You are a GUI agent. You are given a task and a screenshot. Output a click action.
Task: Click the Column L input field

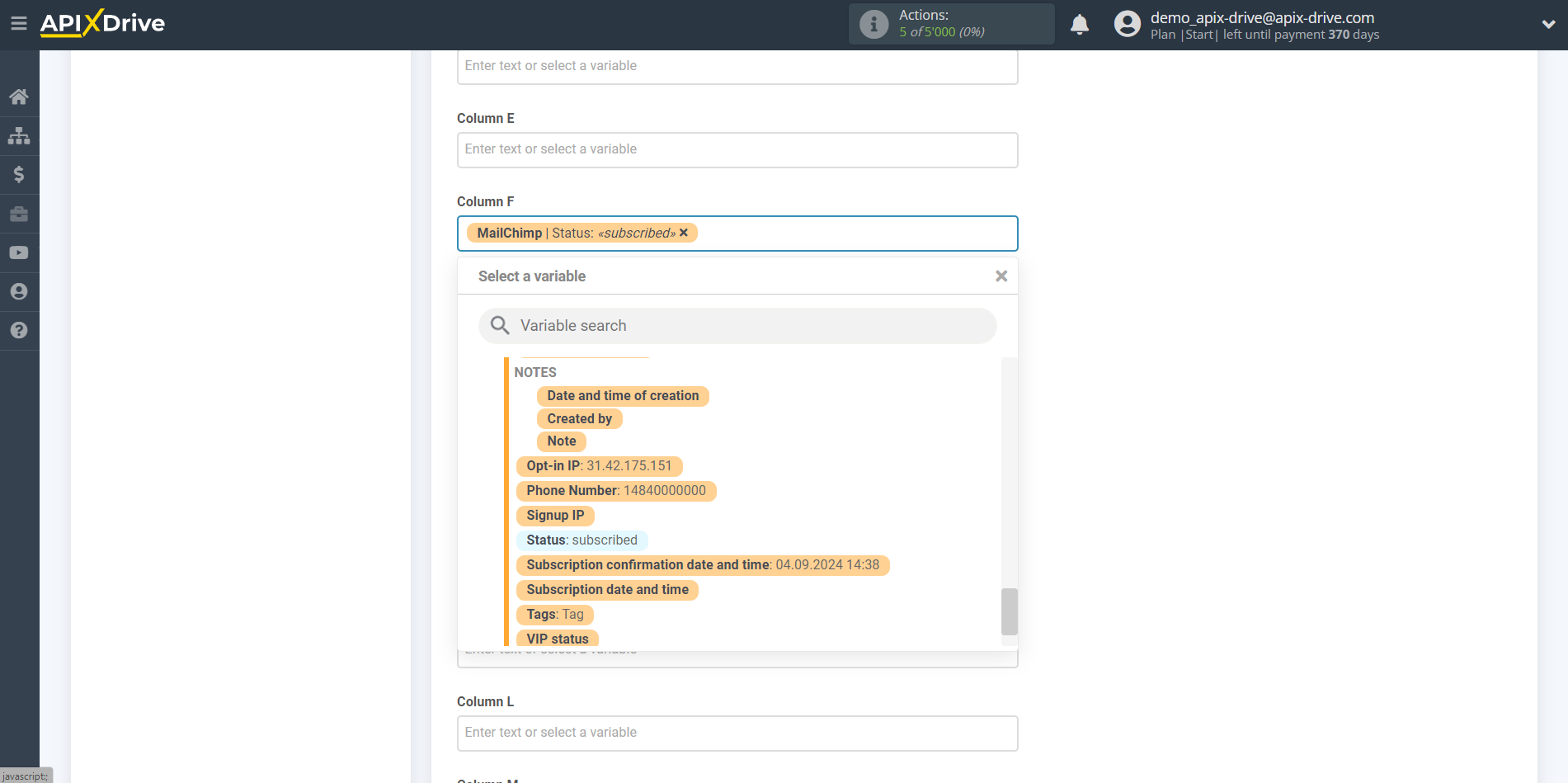coord(737,733)
